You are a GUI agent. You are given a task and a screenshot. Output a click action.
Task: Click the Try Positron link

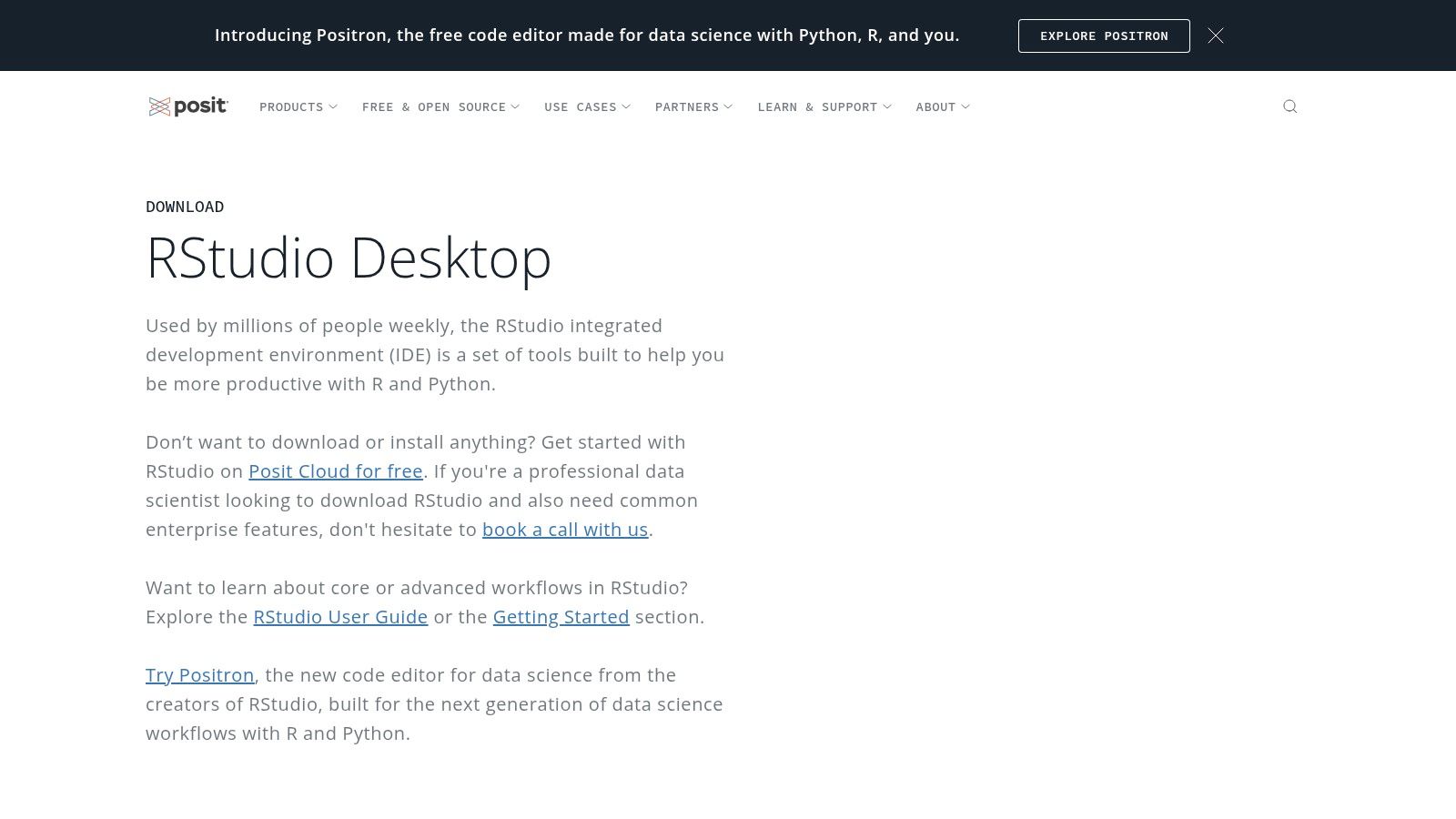point(199,675)
